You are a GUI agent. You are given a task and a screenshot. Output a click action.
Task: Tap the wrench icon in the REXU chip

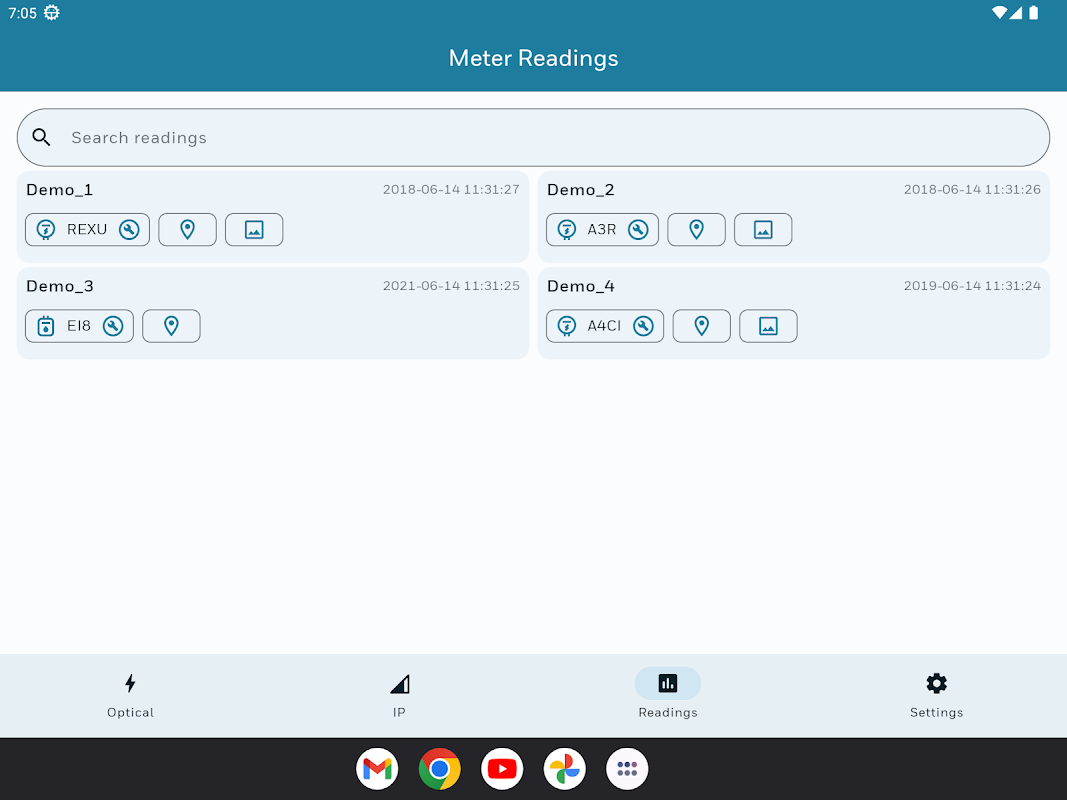point(129,229)
